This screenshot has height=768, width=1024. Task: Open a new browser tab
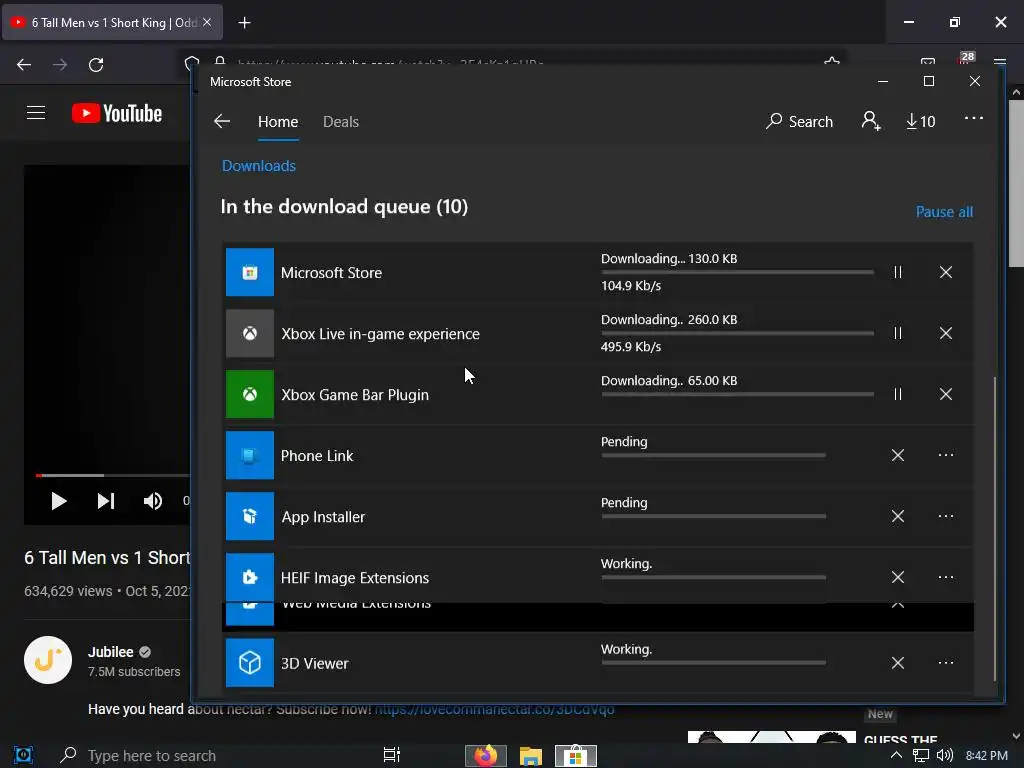tap(244, 23)
